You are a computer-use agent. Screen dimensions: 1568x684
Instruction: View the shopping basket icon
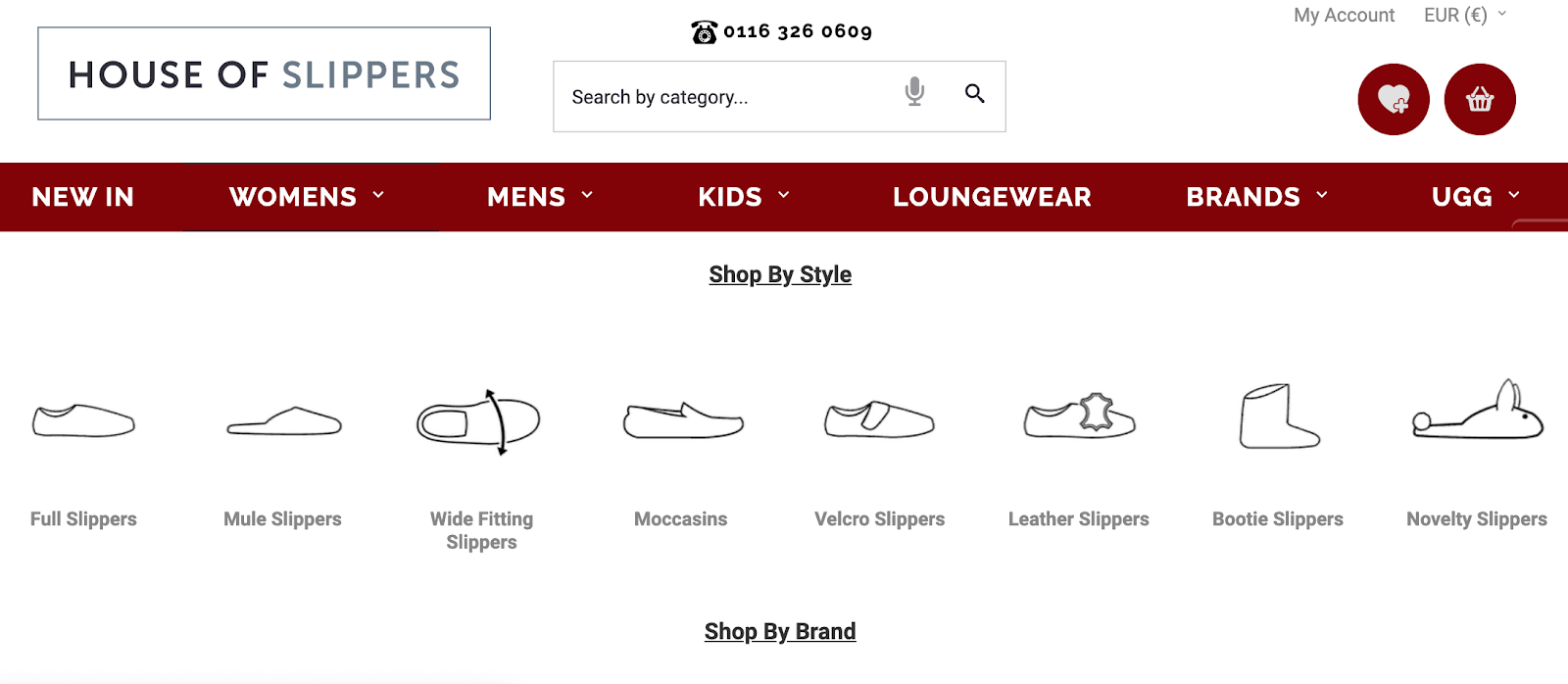(x=1479, y=99)
